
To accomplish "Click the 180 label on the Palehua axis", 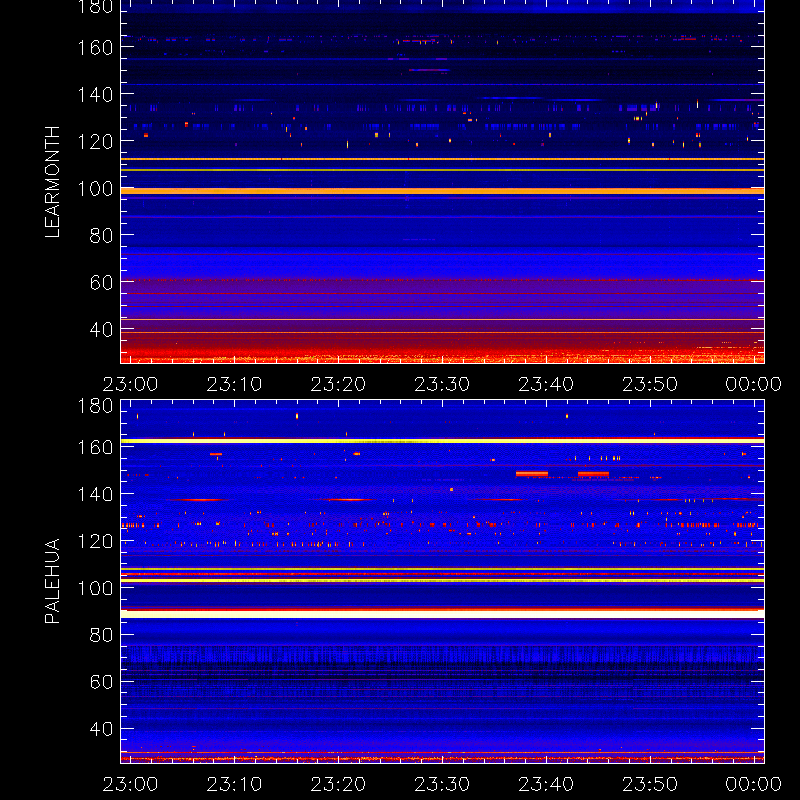I will point(95,406).
